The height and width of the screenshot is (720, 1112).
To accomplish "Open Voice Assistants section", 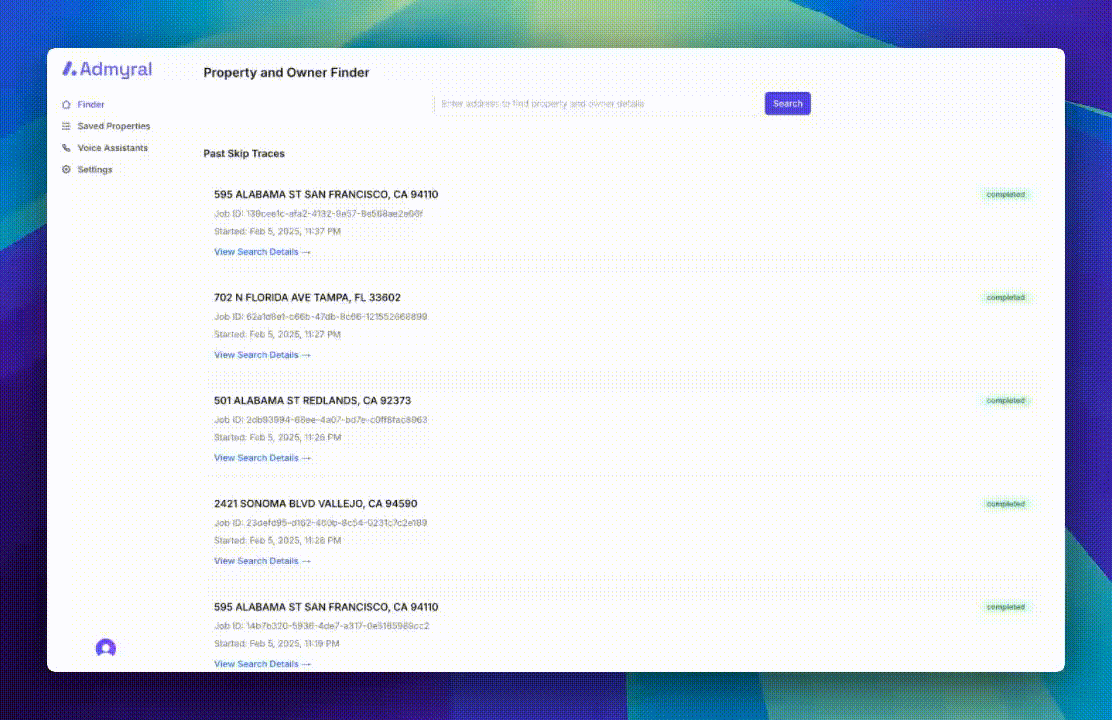I will [113, 148].
